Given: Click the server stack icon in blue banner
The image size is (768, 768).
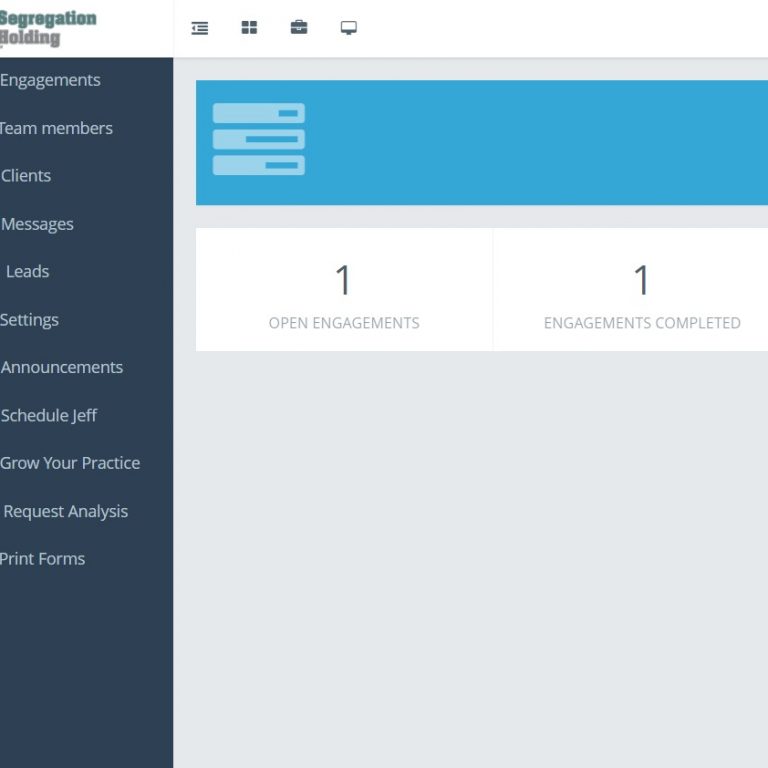Looking at the screenshot, I should pos(259,140).
